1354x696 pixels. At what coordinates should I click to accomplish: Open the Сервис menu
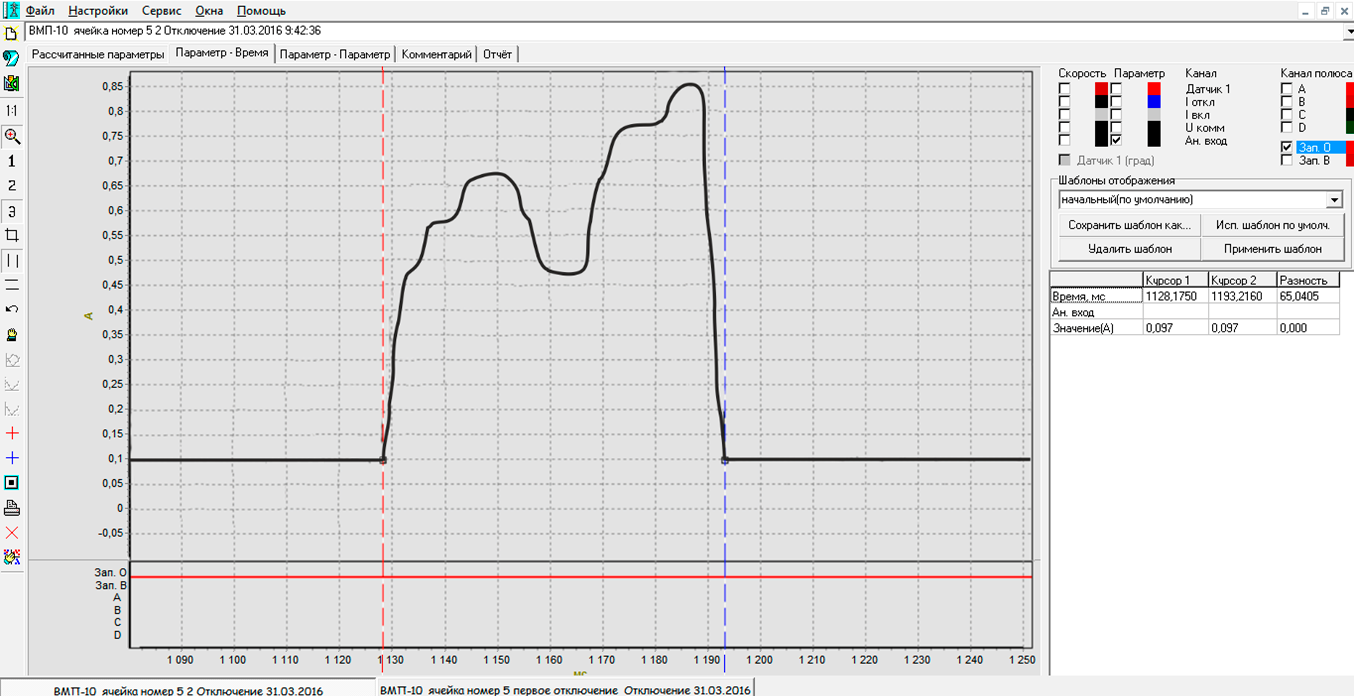point(162,11)
